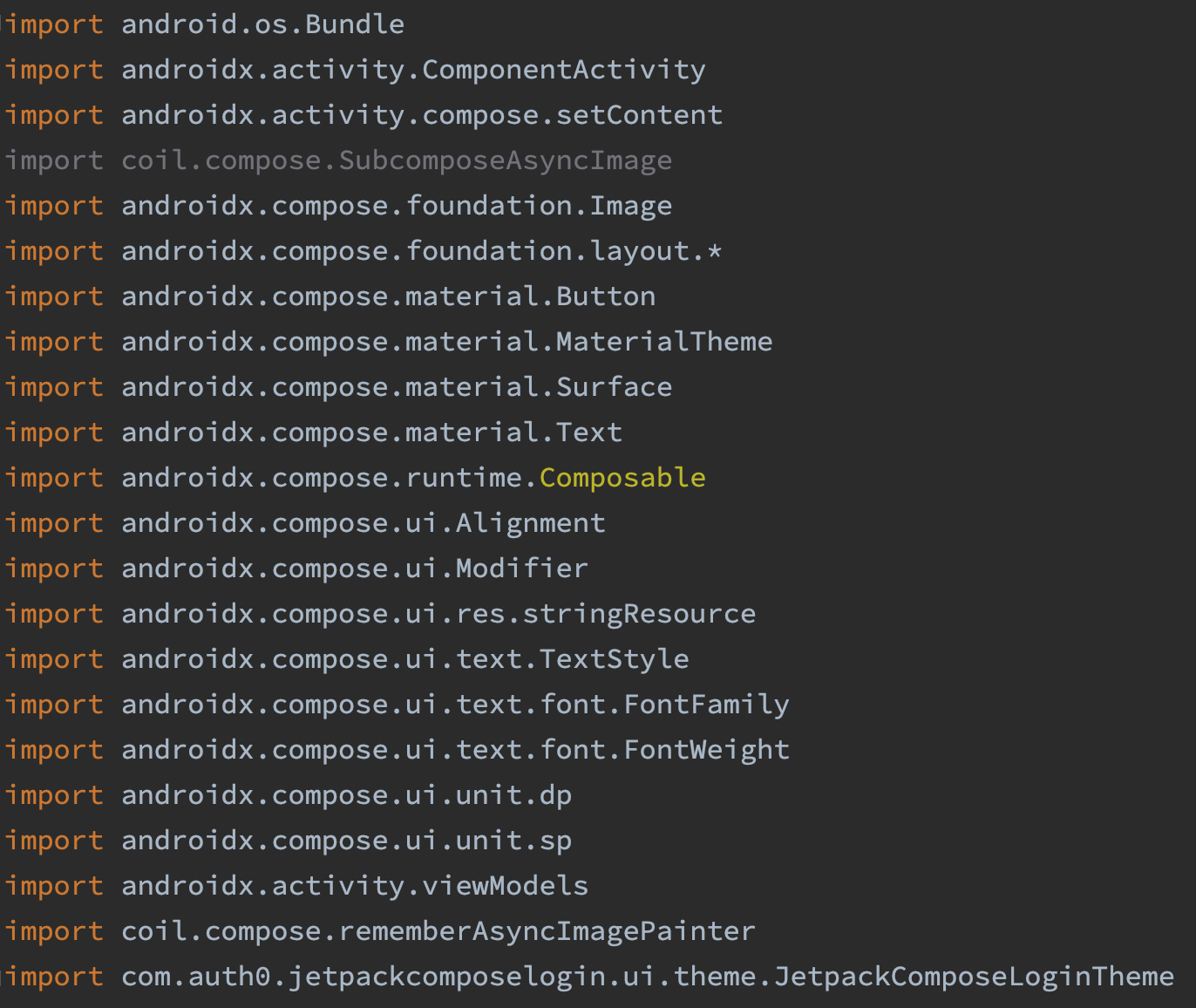Click the FontWeight import
This screenshot has width=1196, height=1008.
(x=706, y=750)
